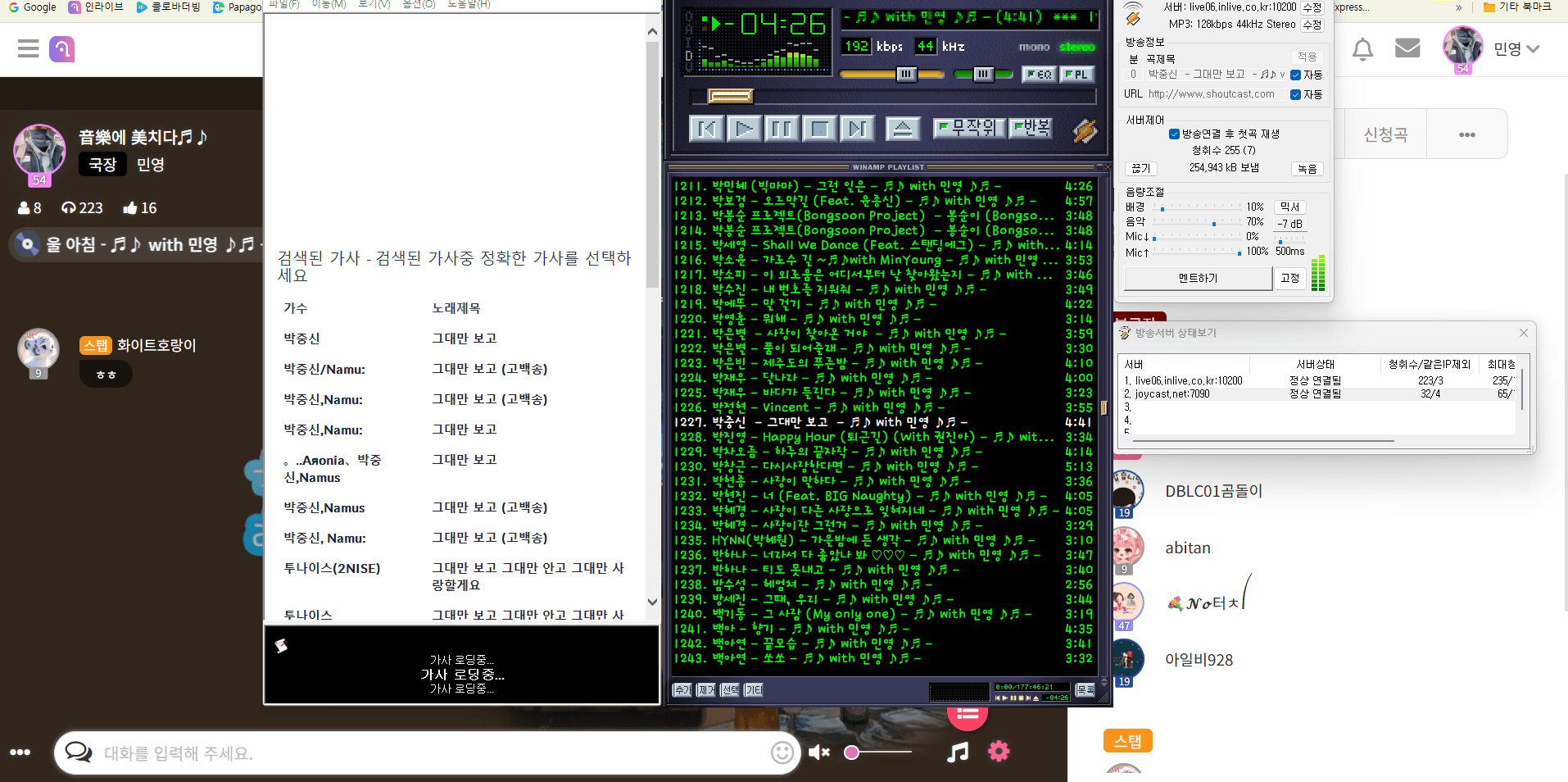Click the 녹음 record button
Screen dimensions: 1568x782
tap(1307, 169)
